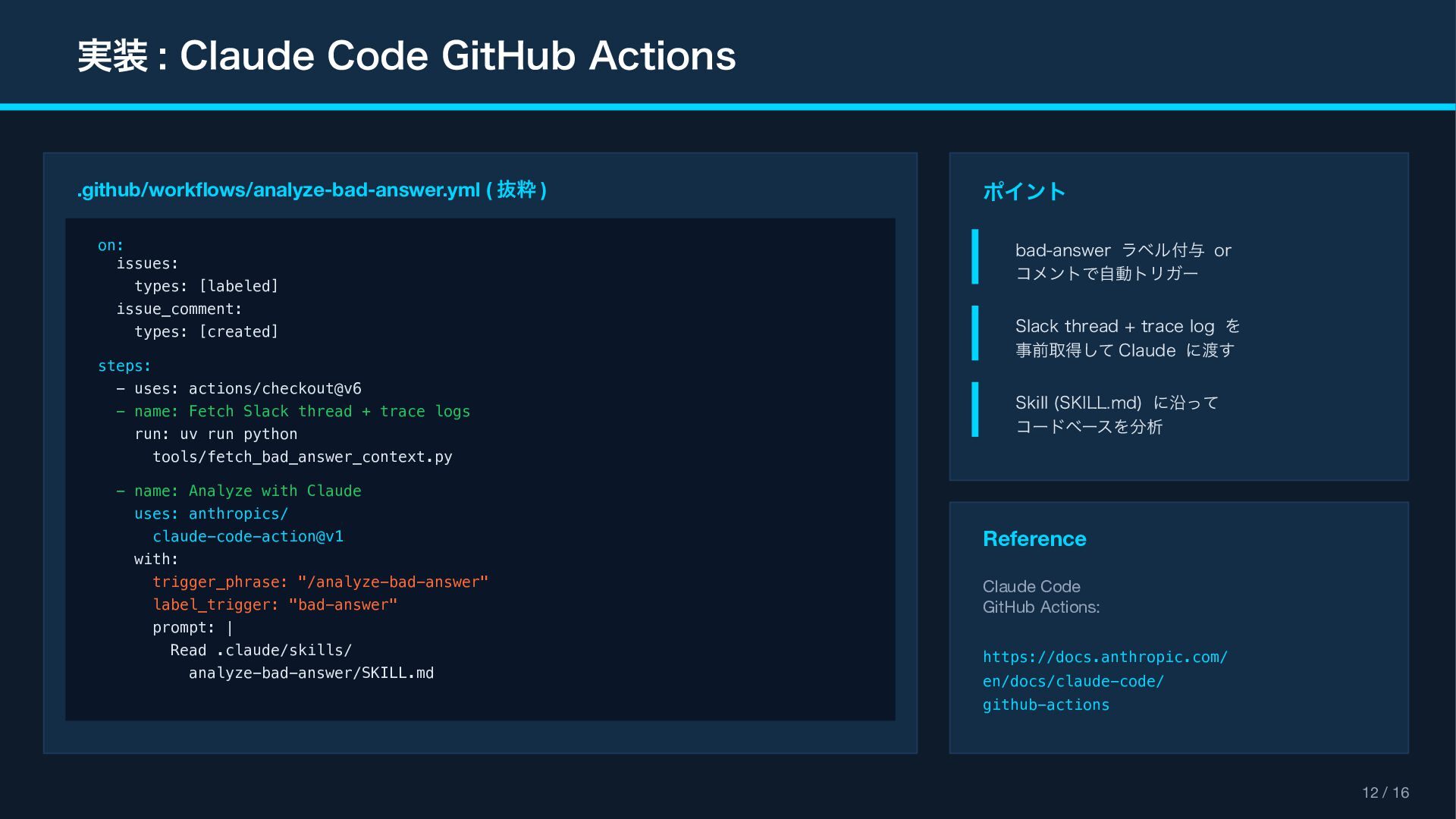Click the 'claude-code-action@v1' text
This screenshot has height=819, width=1456.
pyautogui.click(x=248, y=537)
